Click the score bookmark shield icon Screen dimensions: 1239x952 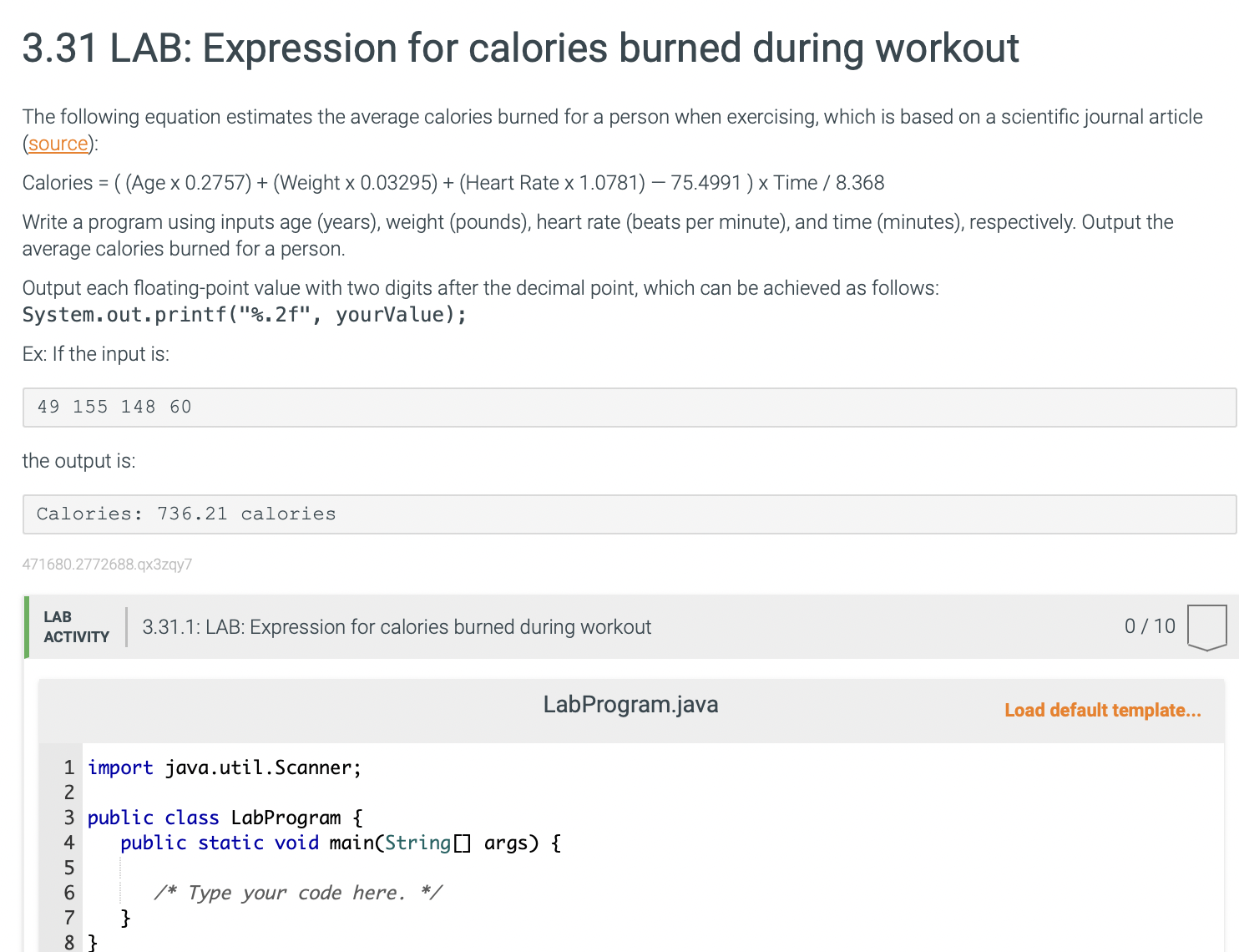pos(1206,628)
